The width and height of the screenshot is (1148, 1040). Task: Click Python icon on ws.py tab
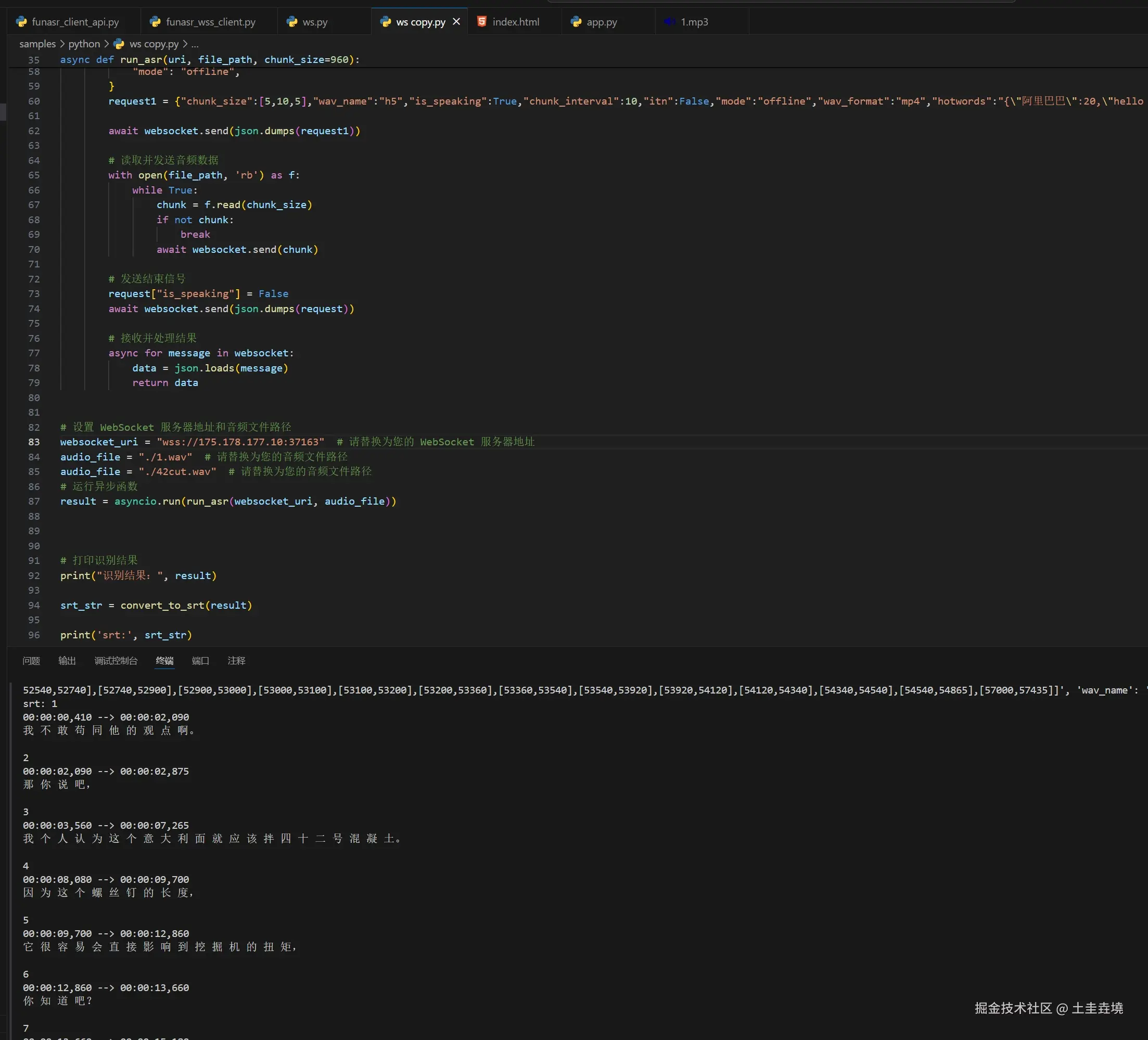click(x=292, y=22)
